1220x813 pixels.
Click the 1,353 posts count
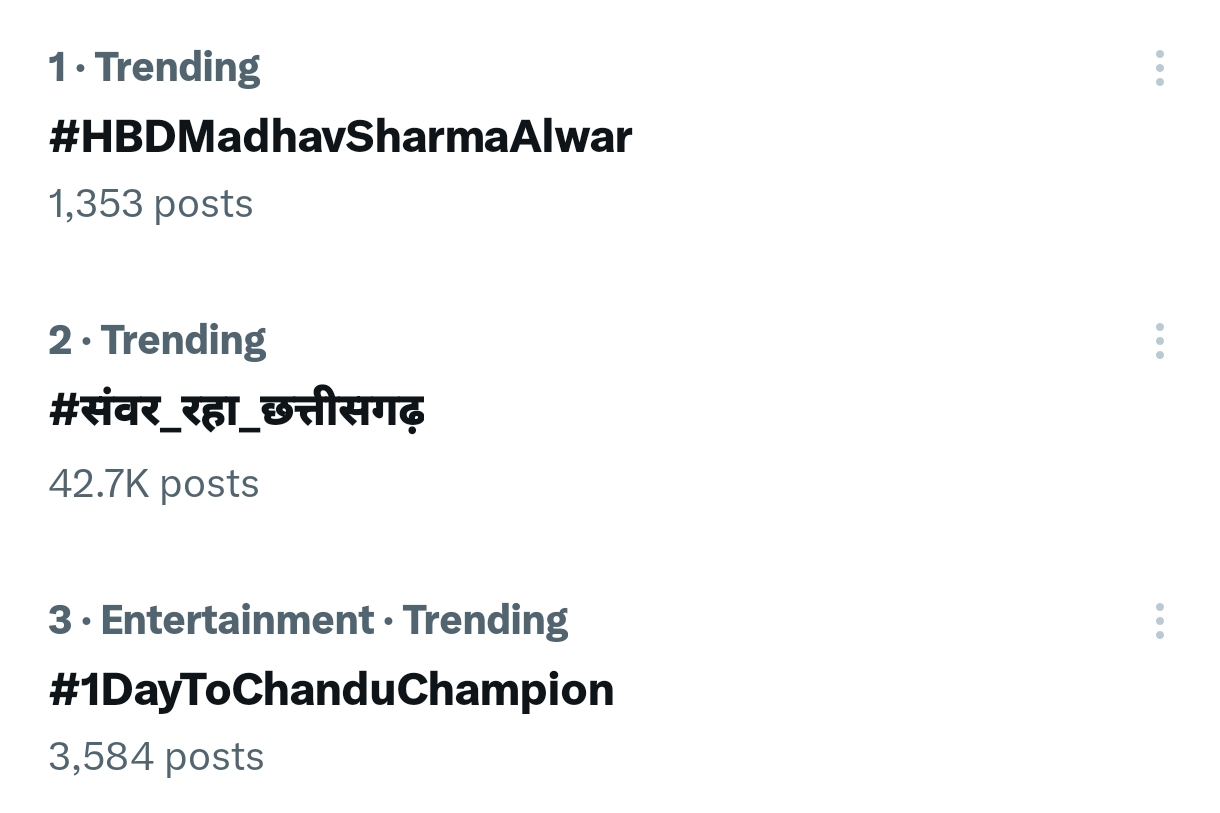151,204
